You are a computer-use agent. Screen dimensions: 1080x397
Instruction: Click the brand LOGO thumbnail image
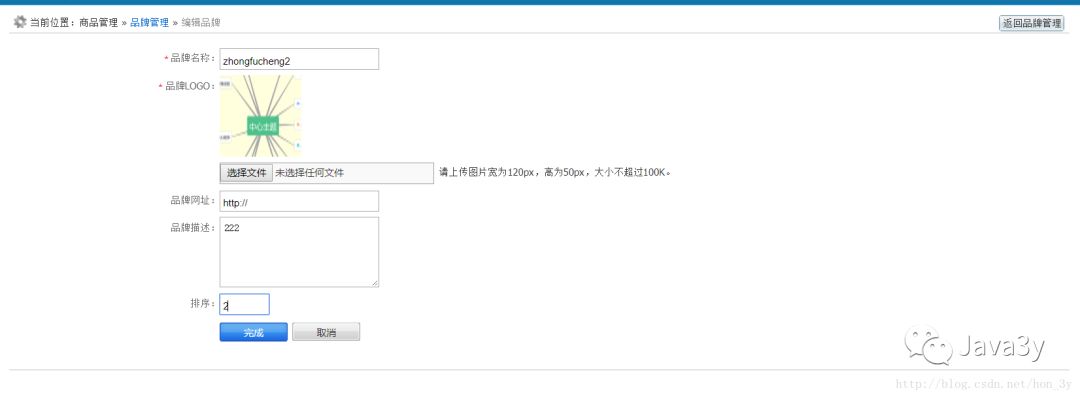point(260,117)
